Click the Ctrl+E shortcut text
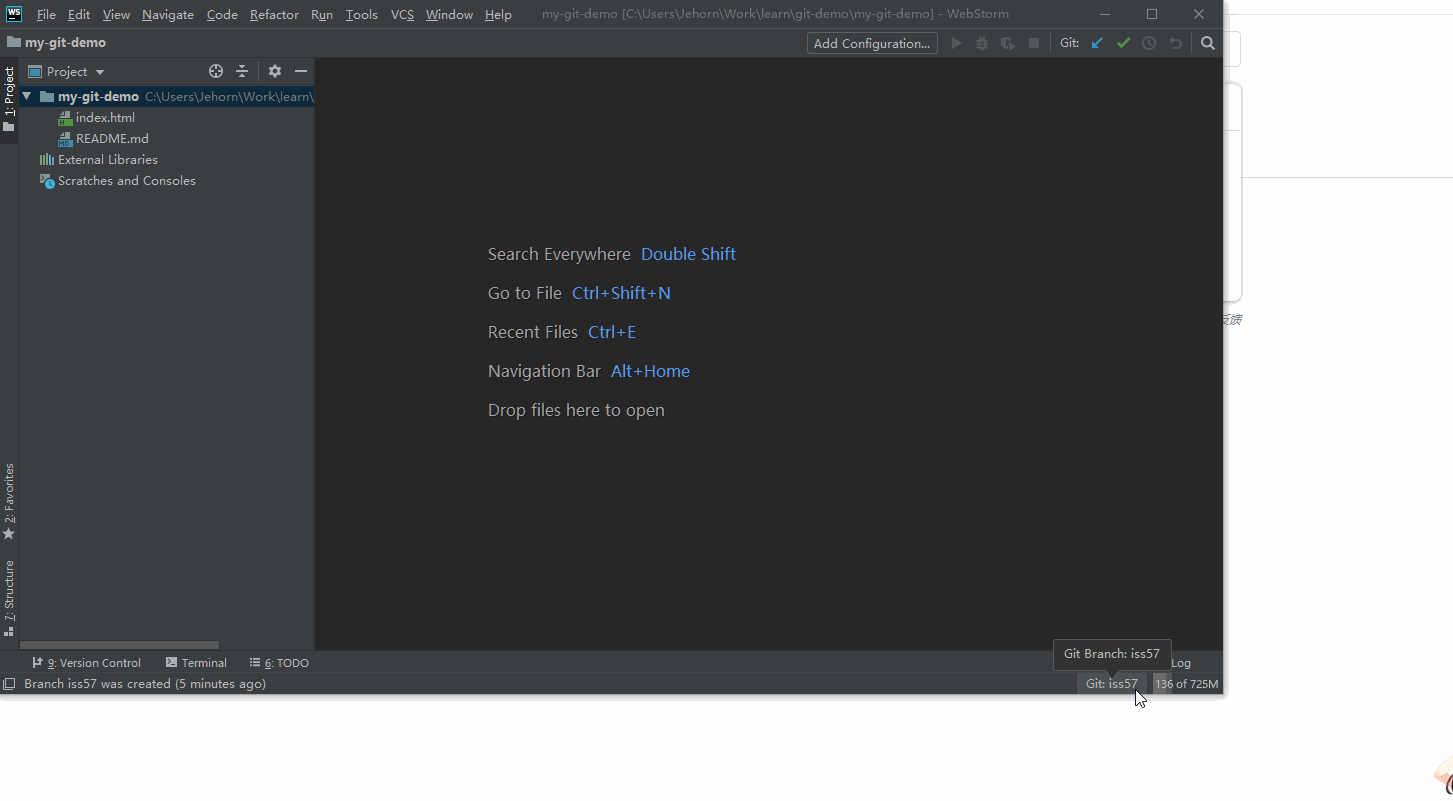 [x=612, y=332]
